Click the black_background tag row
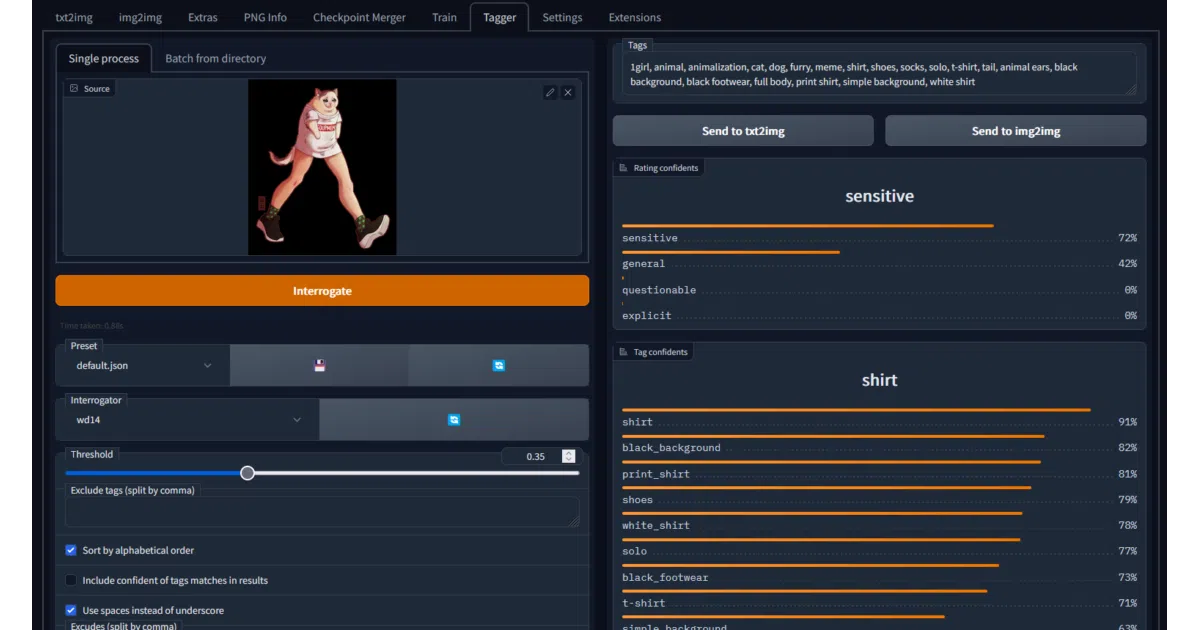 (879, 443)
